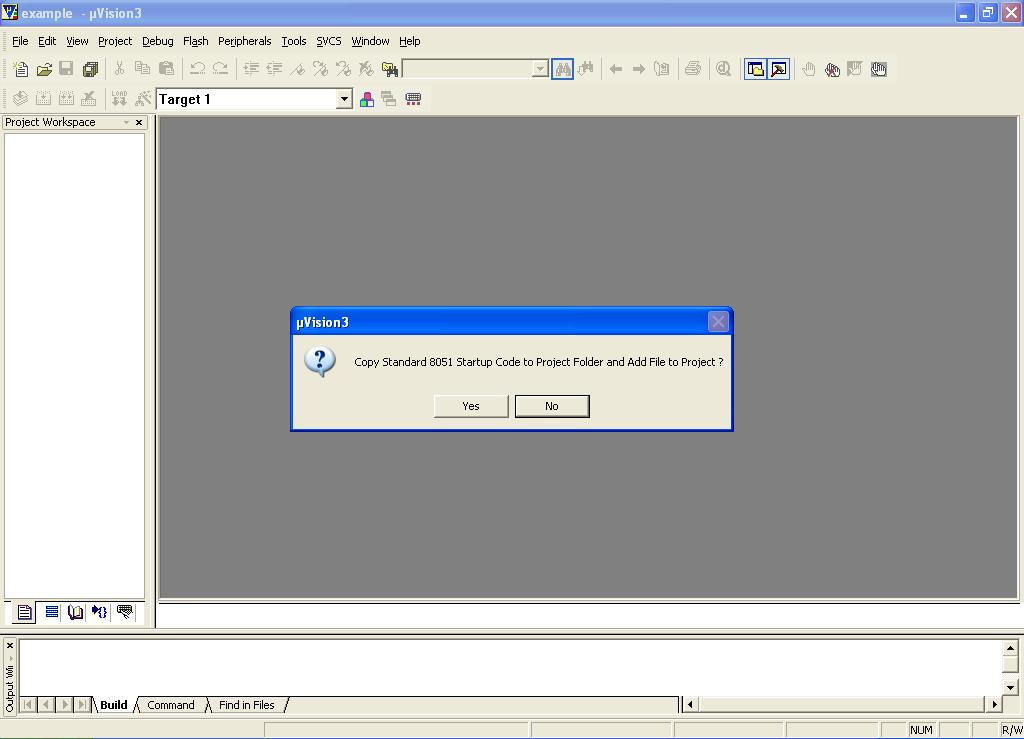Open the Tools menu

(294, 41)
